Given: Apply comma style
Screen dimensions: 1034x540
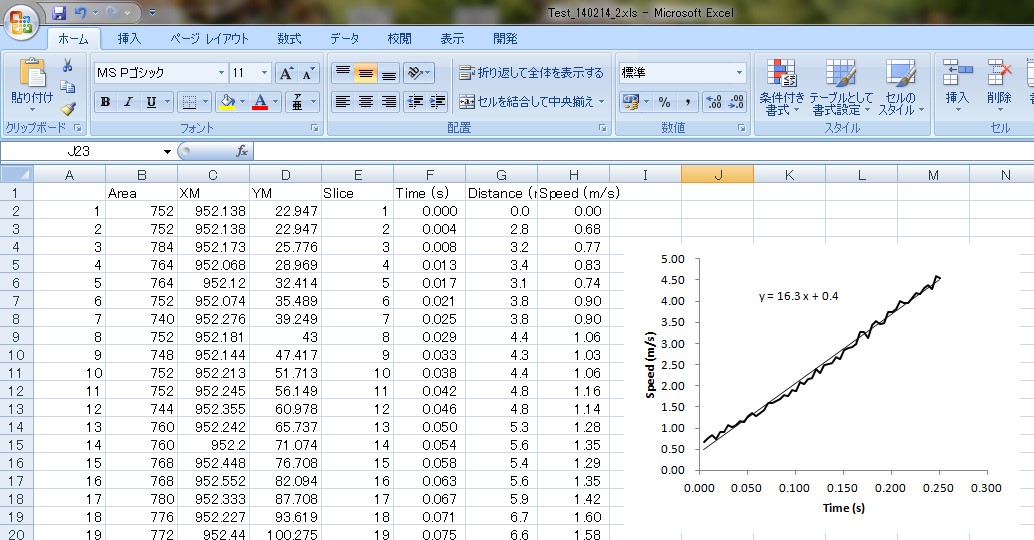Looking at the screenshot, I should point(687,102).
